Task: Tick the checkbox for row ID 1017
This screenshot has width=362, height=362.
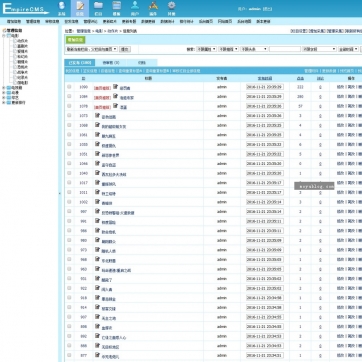Action: tap(69, 183)
